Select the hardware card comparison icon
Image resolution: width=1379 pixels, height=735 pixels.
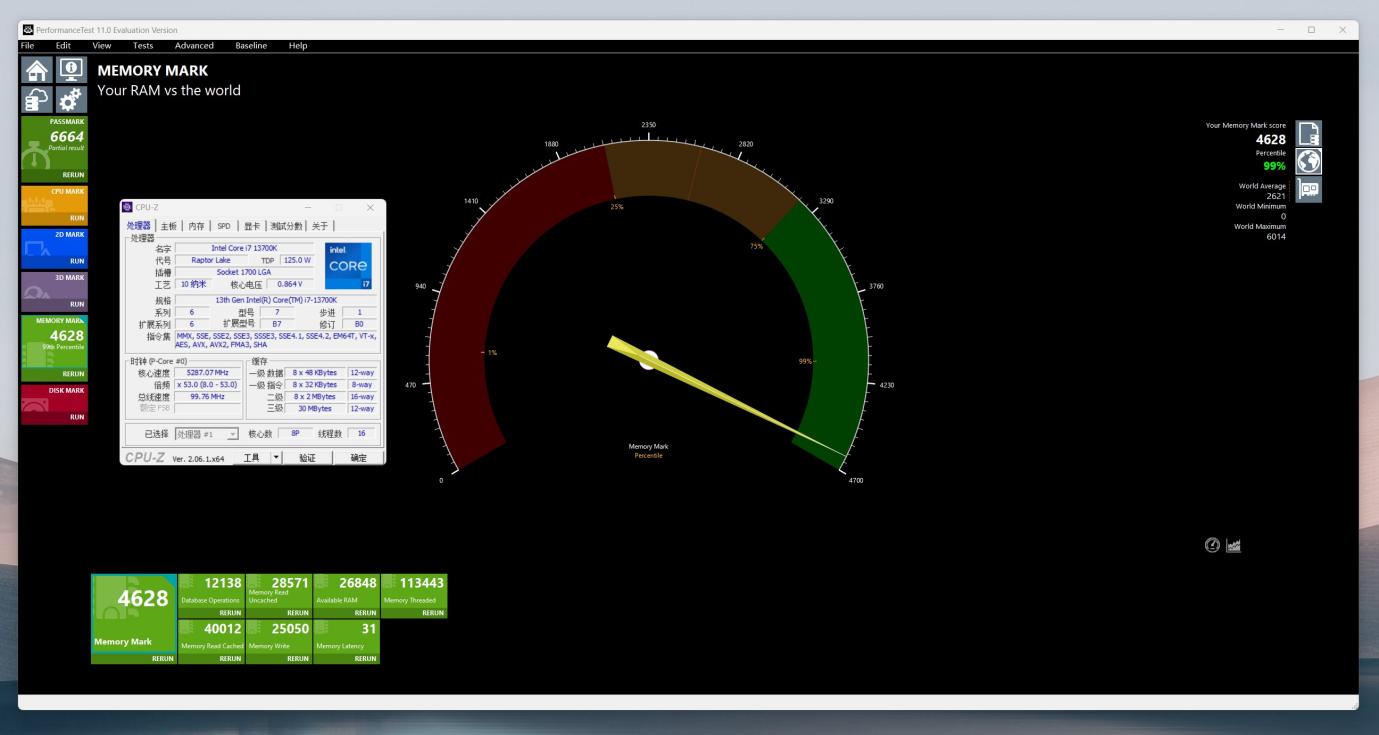point(1309,190)
